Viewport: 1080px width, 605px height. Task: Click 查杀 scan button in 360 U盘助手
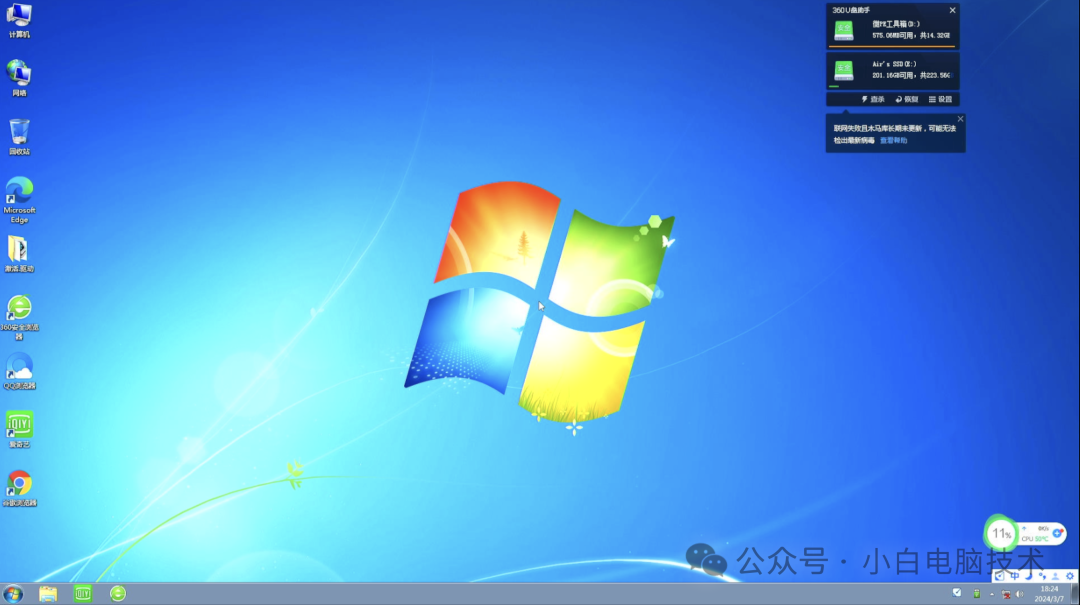coord(873,99)
